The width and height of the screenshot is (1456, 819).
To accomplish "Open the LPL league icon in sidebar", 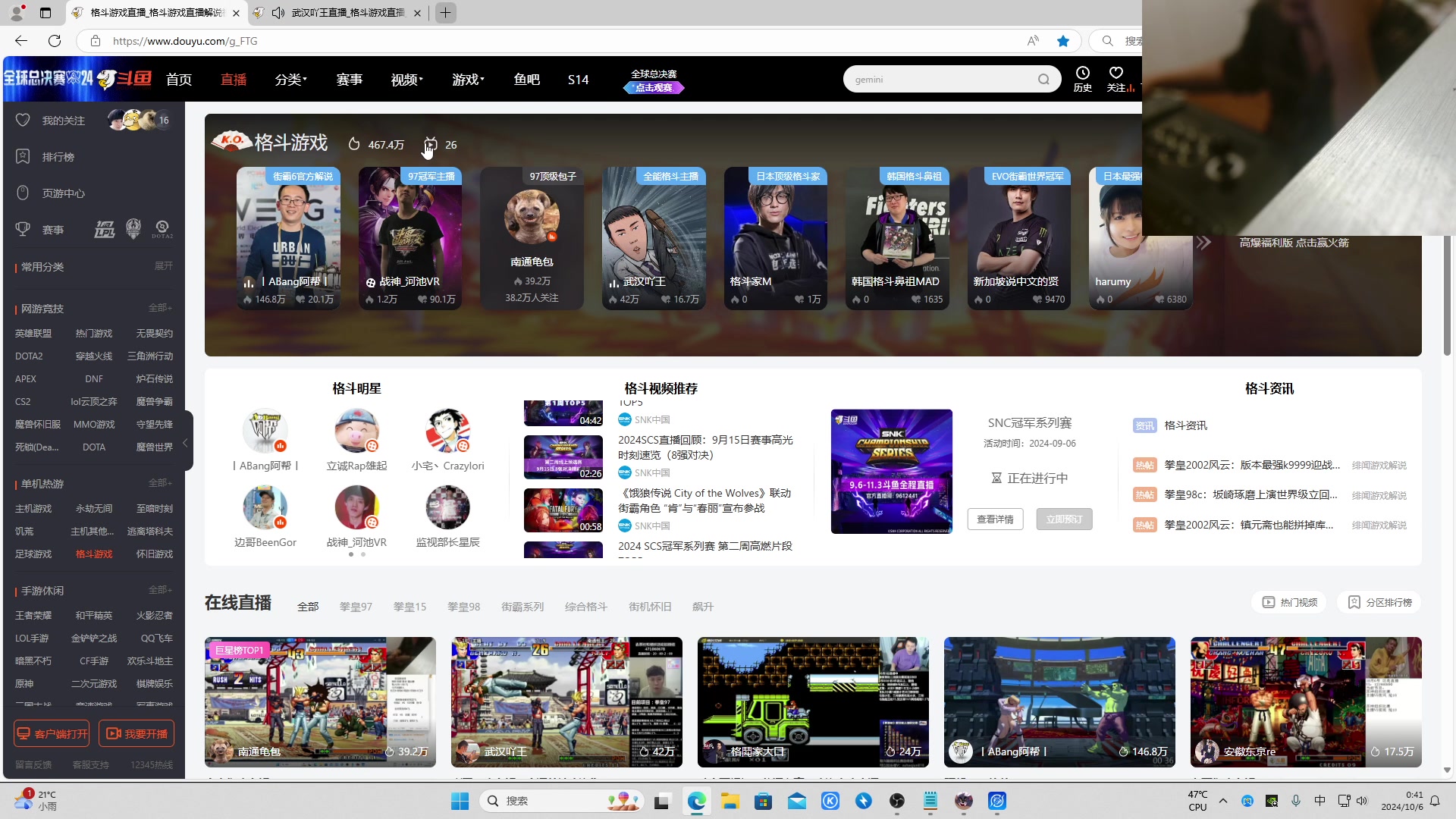I will [105, 229].
